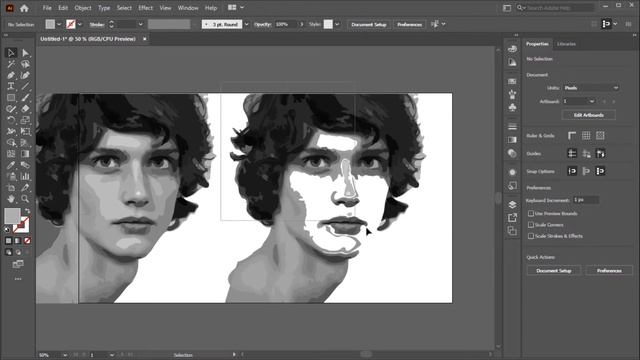Open the Artboard number dropdown
Viewport: 640px width, 360px height.
tap(579, 101)
